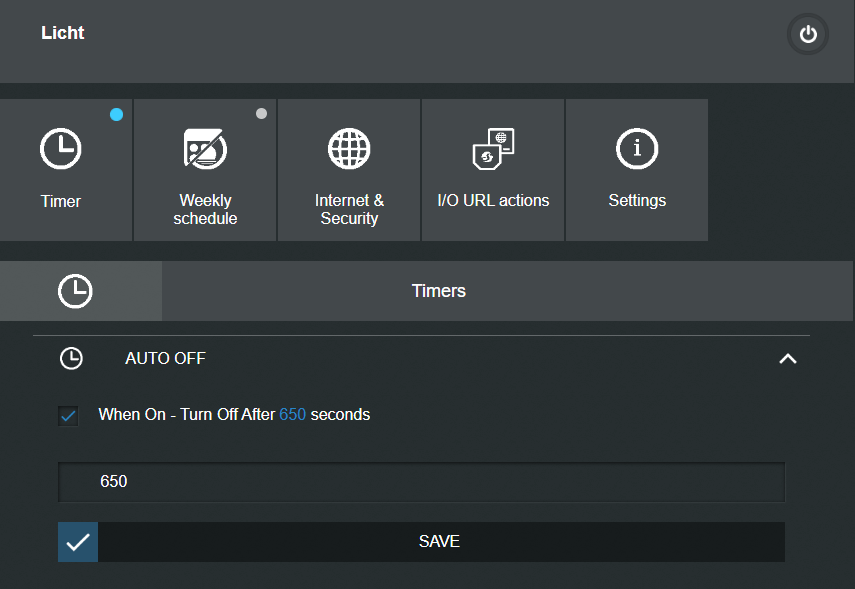Screen dimensions: 855x589
Task: Click the grey Weekly schedule status dot
Action: [x=261, y=114]
